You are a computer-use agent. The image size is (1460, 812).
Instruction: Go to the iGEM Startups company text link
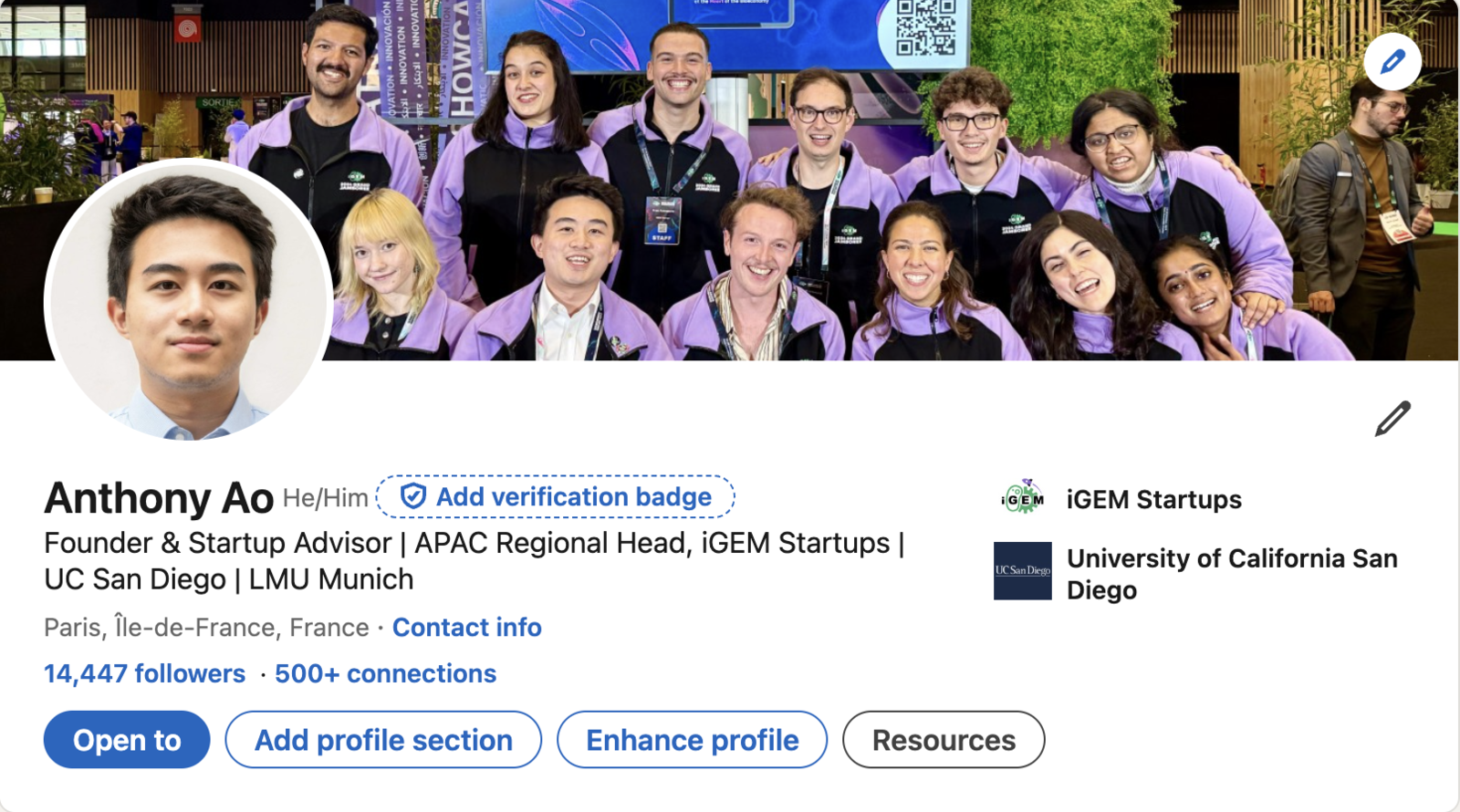click(1153, 500)
